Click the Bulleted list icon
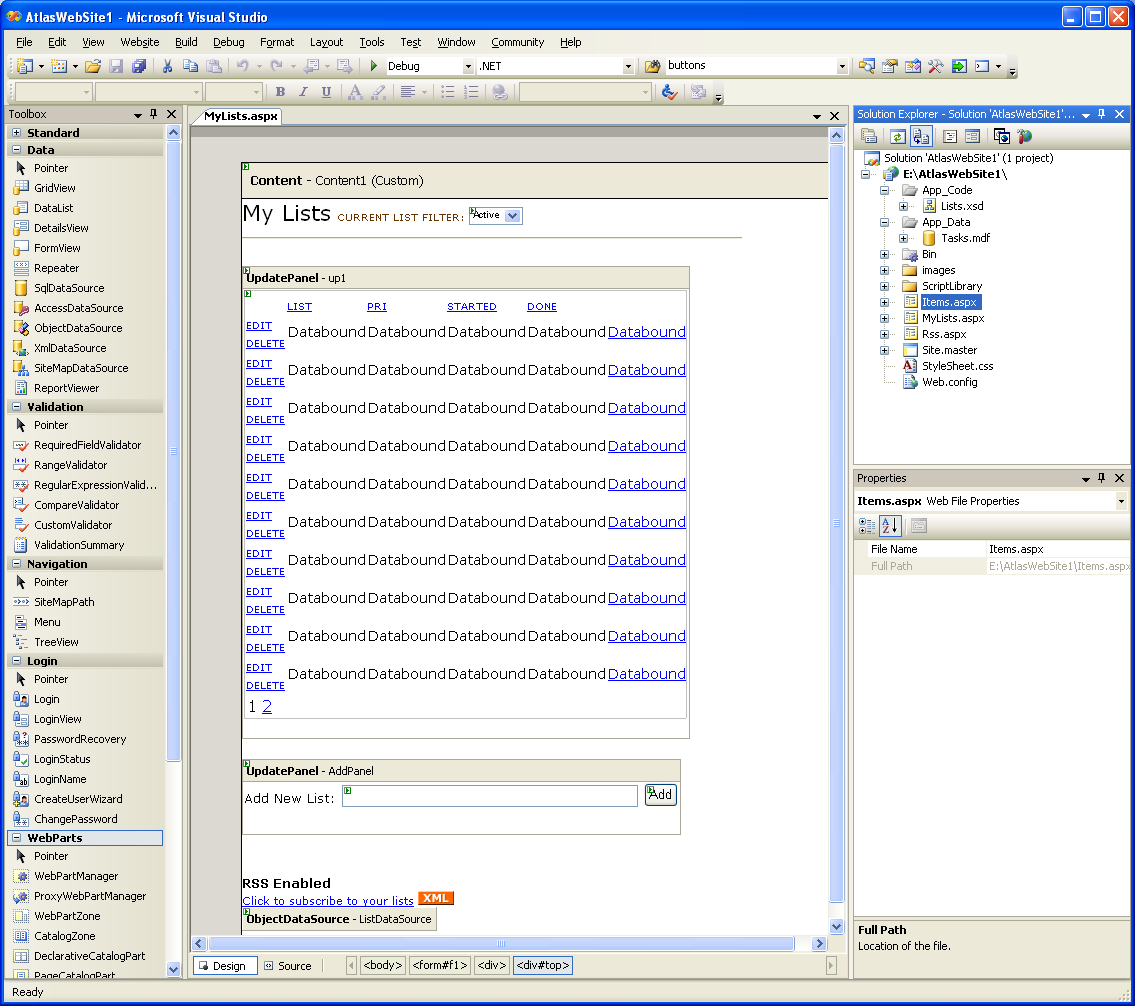Viewport: 1135px width, 1006px height. 448,92
